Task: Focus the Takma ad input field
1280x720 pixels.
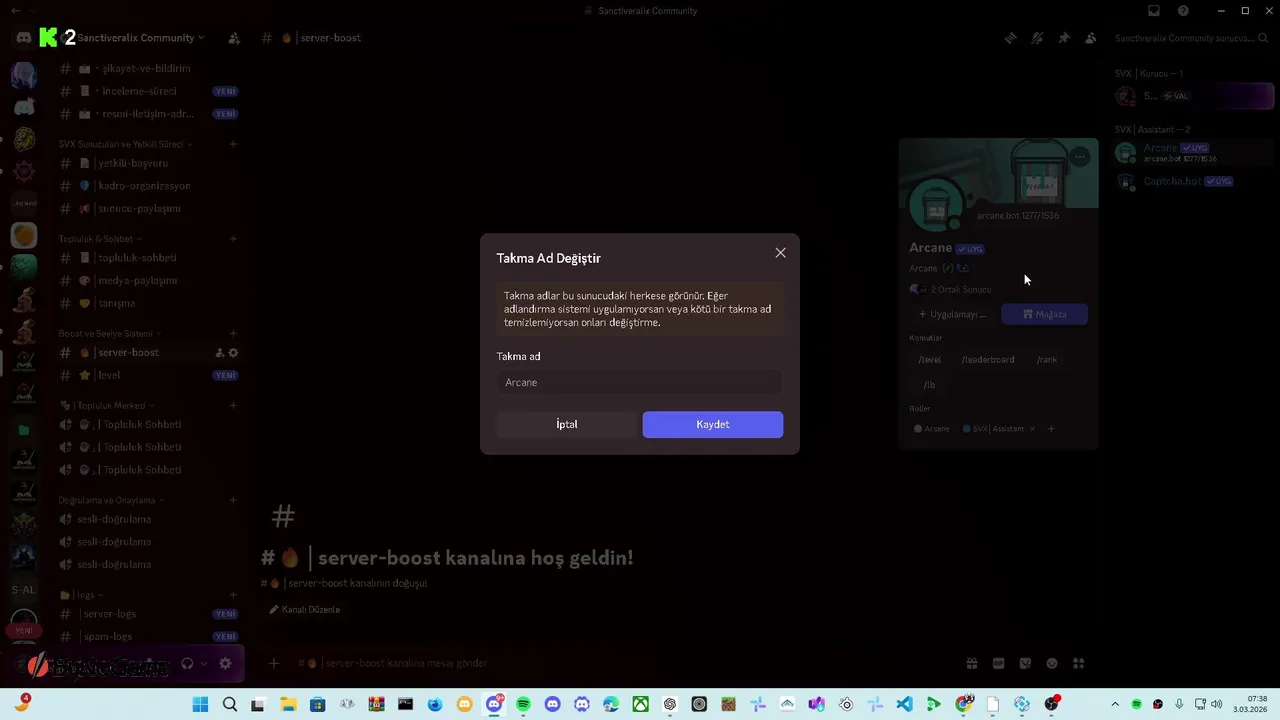Action: click(640, 382)
